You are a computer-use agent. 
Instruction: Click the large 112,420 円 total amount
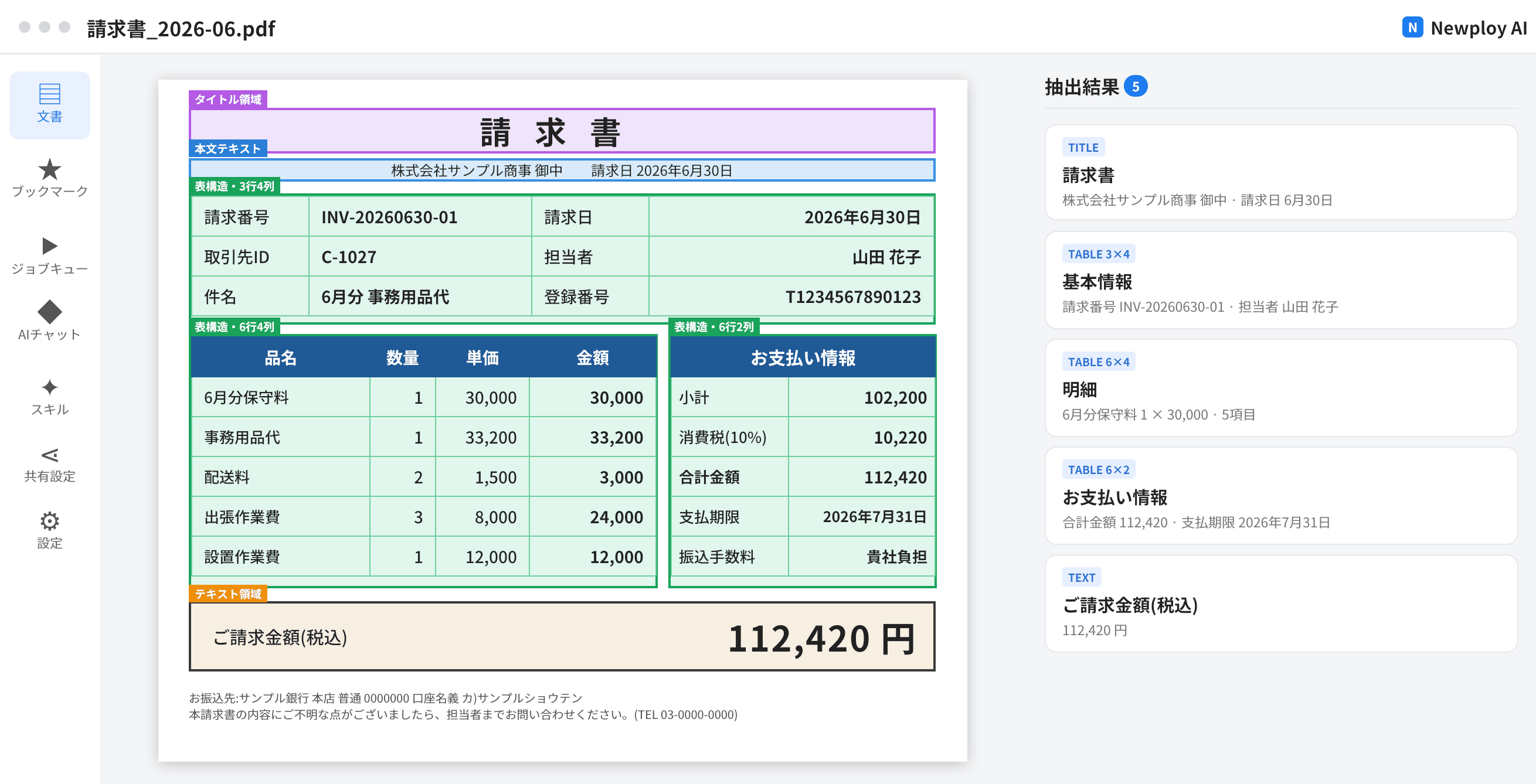click(x=822, y=639)
